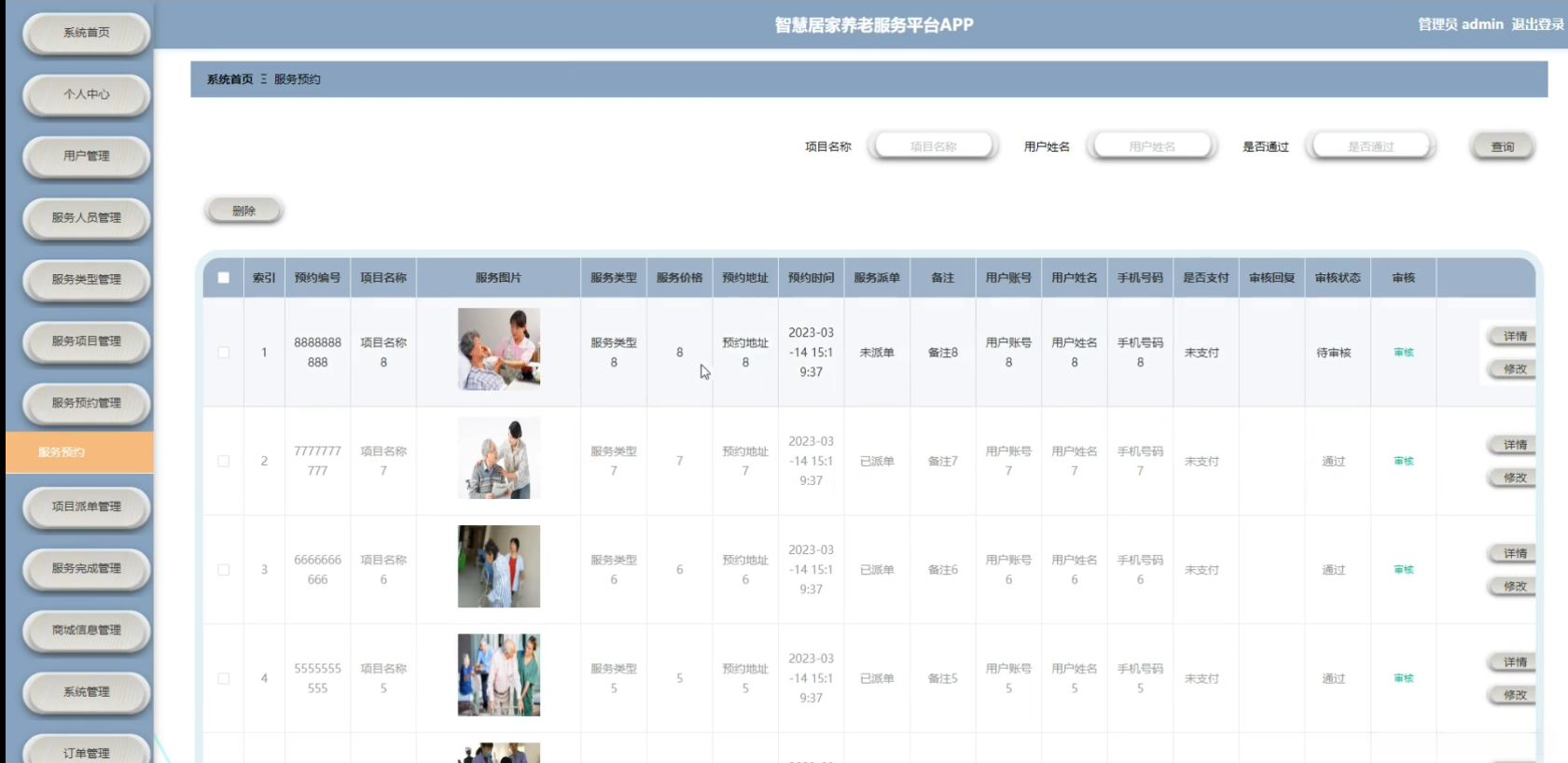Click the 审核状态 column header
This screenshot has height=763, width=1568.
pyautogui.click(x=1338, y=278)
